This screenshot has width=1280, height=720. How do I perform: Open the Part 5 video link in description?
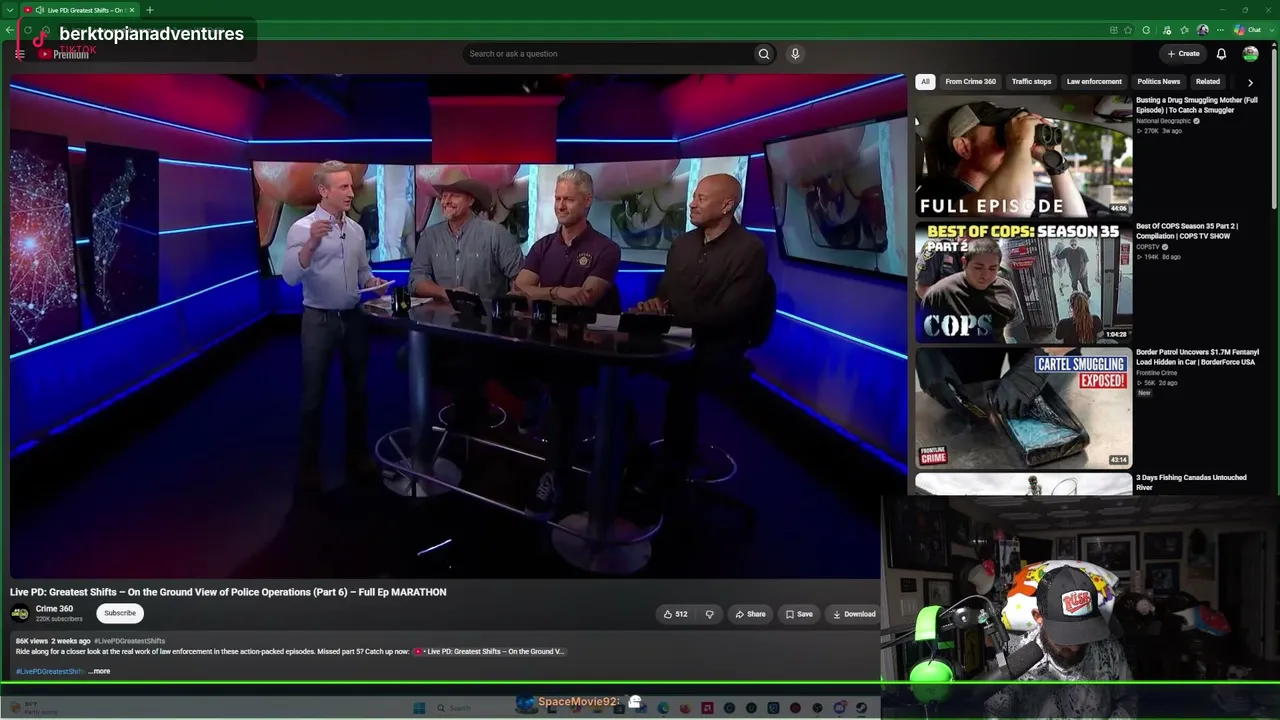489,652
